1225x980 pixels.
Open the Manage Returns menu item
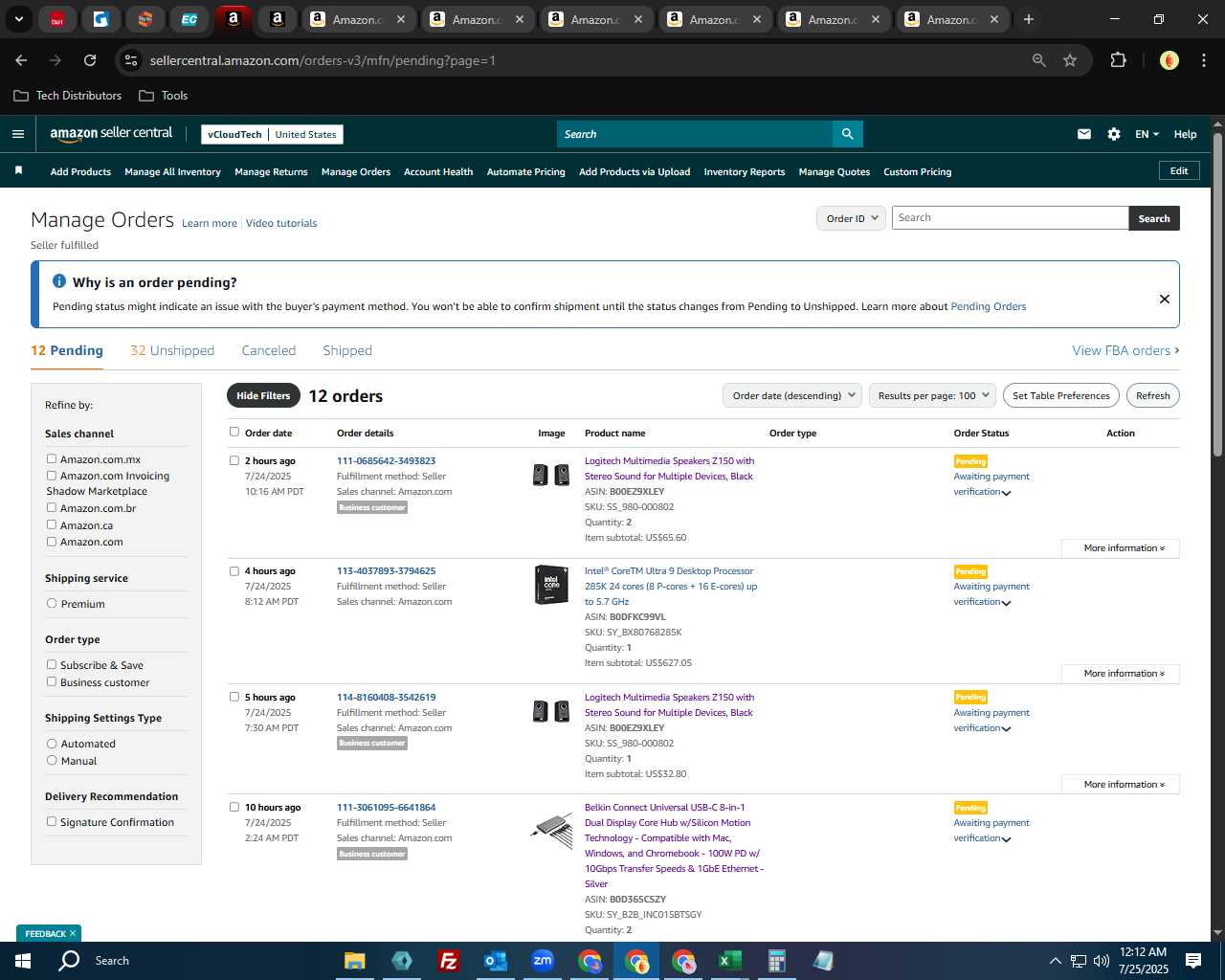(x=271, y=171)
